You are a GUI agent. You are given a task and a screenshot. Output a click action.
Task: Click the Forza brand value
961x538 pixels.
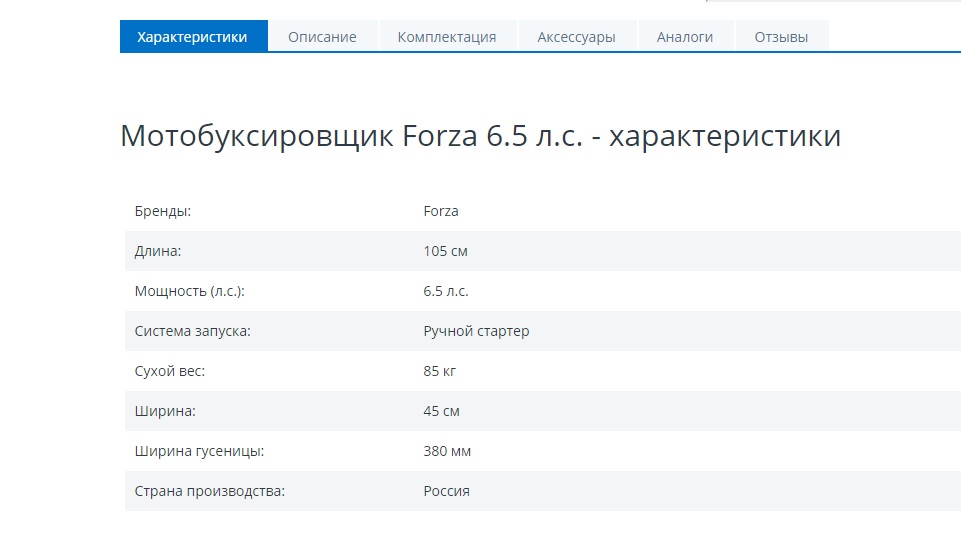click(x=441, y=211)
